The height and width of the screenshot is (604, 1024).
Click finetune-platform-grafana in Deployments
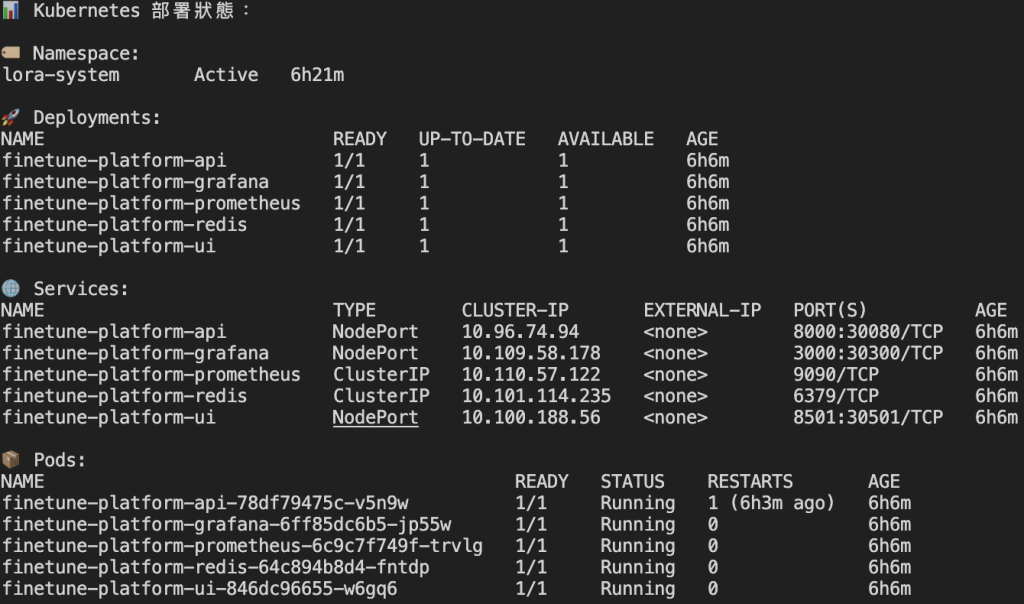(135, 182)
